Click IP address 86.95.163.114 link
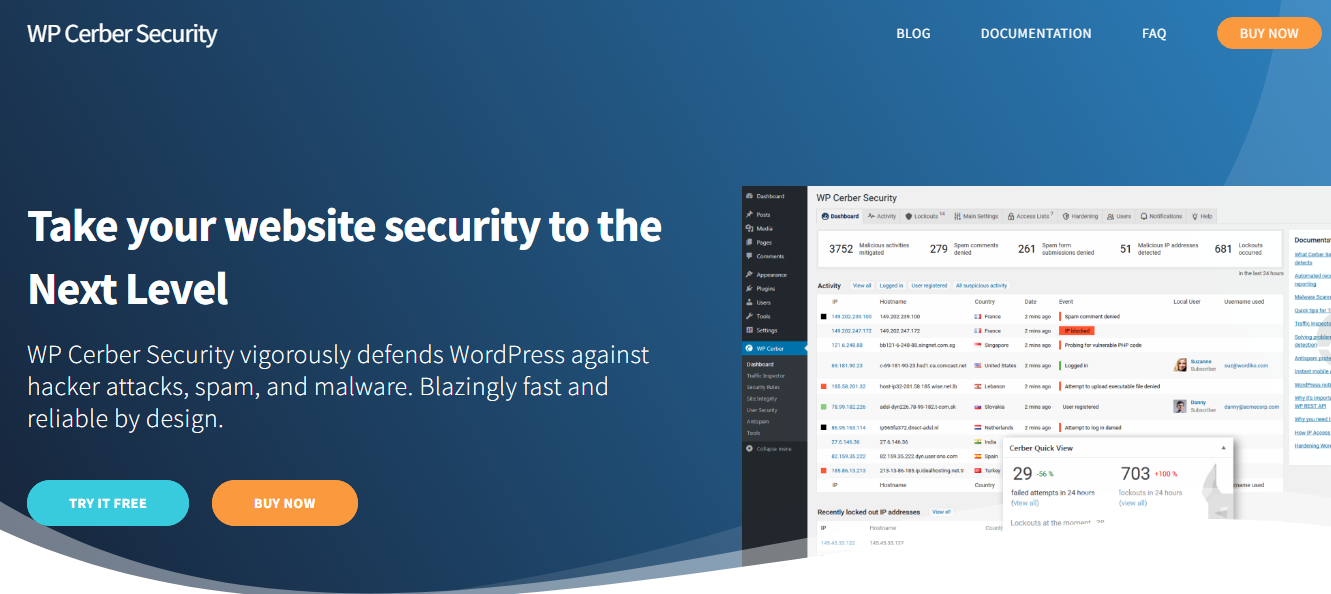 click(850, 428)
